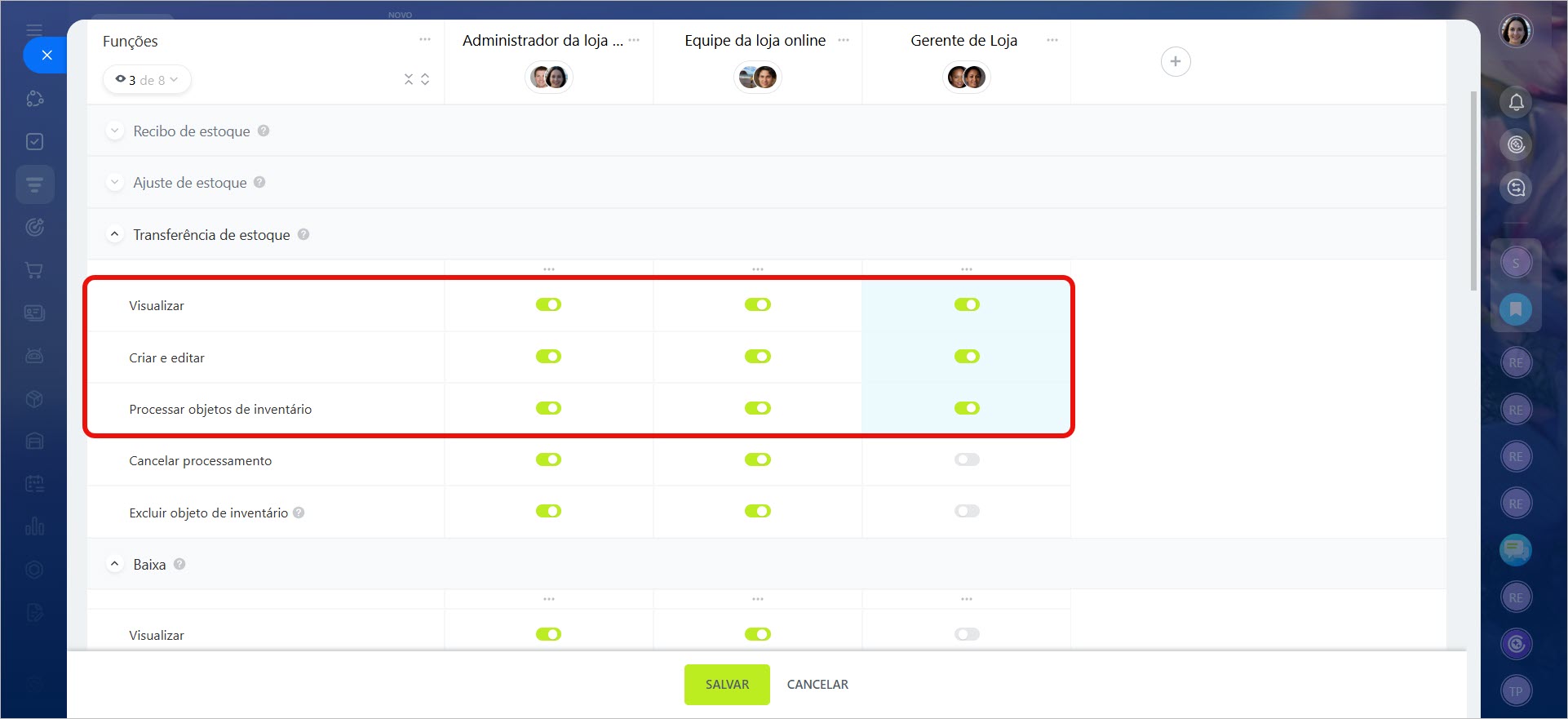Open options menu for Funções column
This screenshot has height=719, width=1568.
425,40
